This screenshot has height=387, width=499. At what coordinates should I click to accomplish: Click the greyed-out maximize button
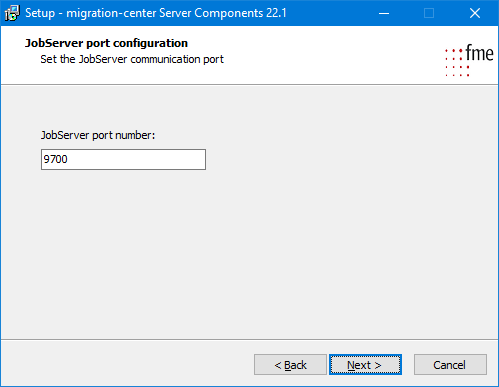[x=429, y=13]
